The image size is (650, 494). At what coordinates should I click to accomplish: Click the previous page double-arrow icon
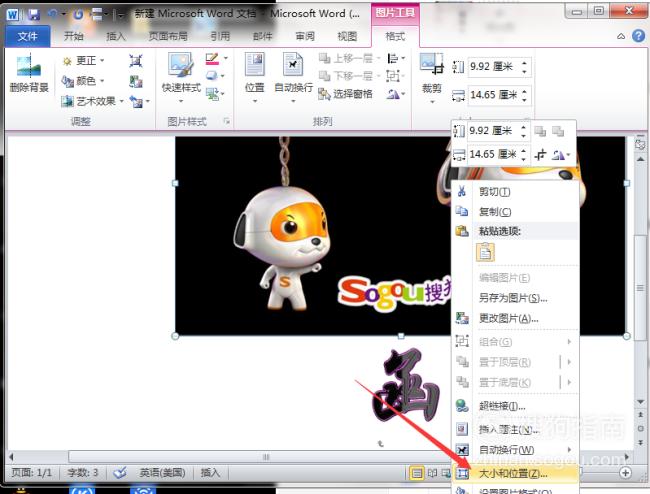(x=640, y=414)
